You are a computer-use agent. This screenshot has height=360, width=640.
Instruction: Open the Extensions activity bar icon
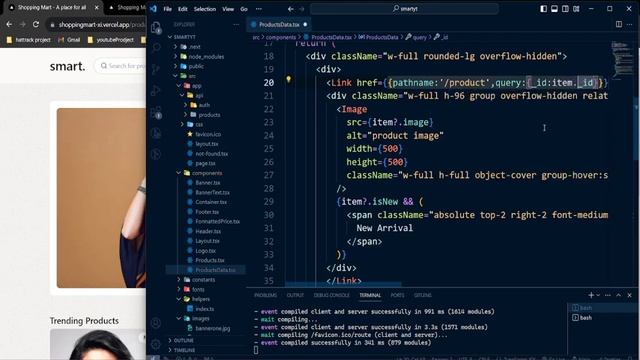click(156, 112)
